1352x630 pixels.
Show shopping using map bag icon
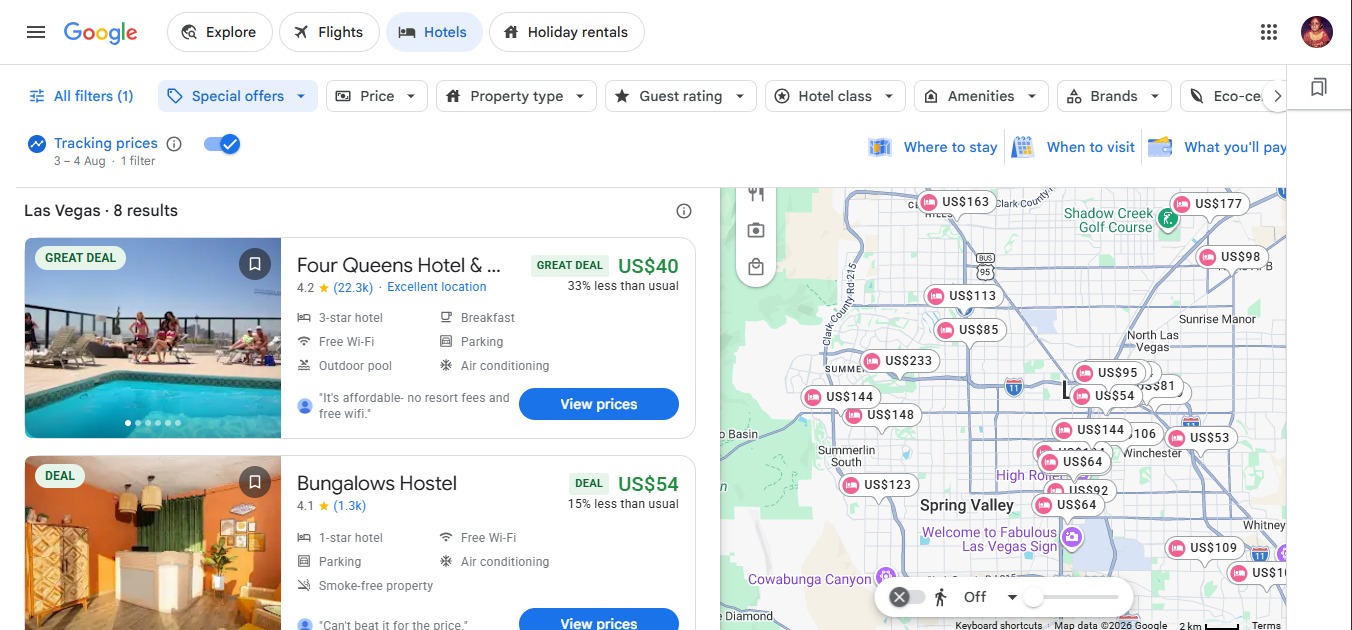click(x=756, y=267)
